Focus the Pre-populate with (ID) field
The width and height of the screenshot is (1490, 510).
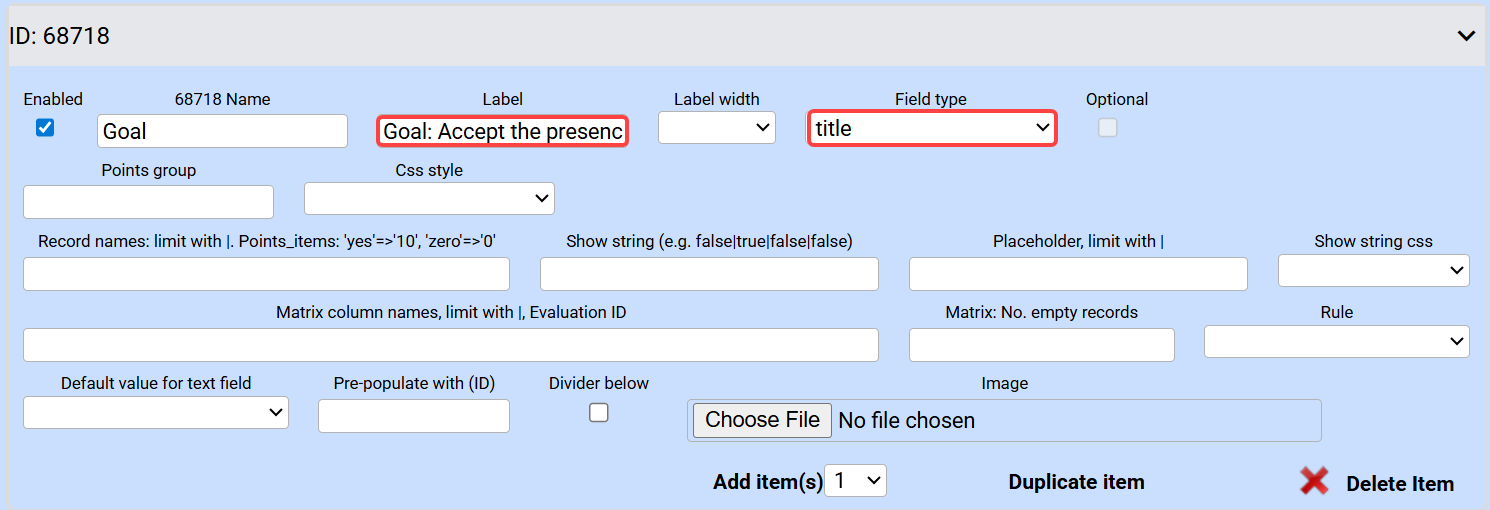coord(414,416)
